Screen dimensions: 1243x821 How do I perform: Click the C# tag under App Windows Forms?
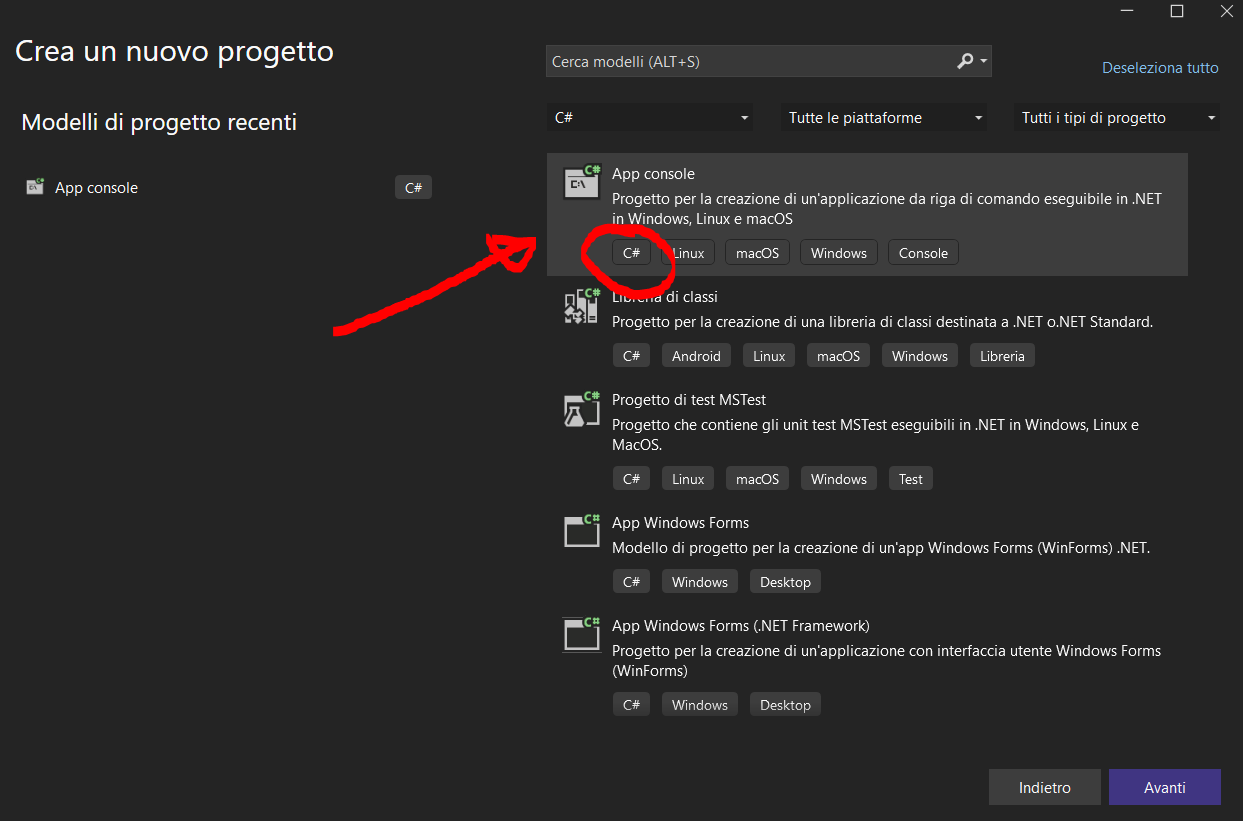pyautogui.click(x=631, y=582)
